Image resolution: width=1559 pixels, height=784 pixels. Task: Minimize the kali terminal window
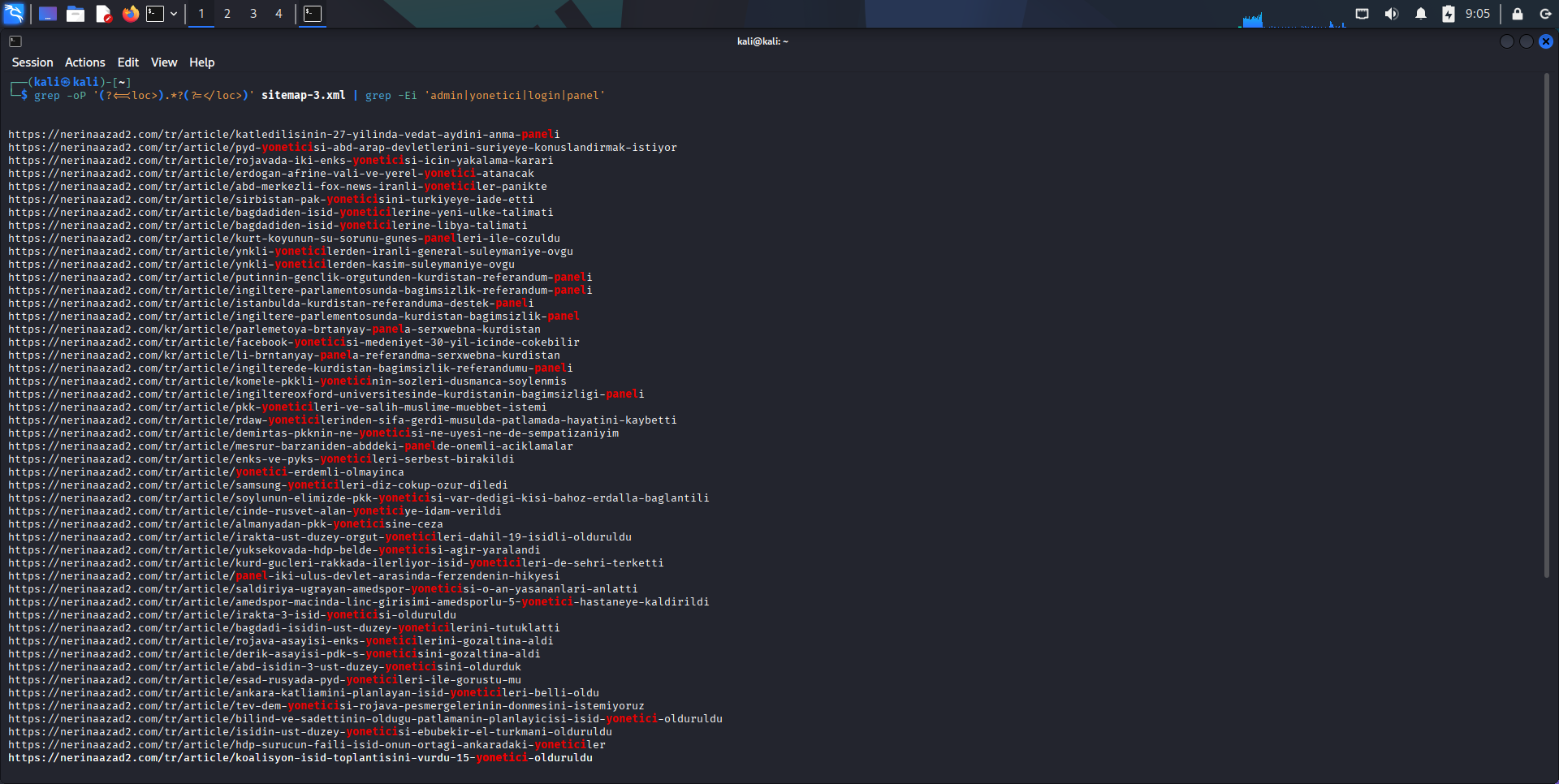pos(1507,41)
